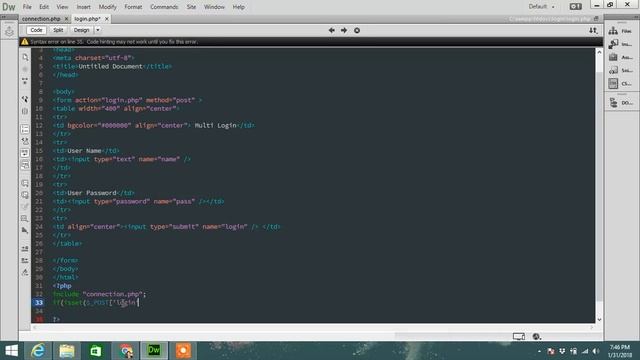Image resolution: width=640 pixels, height=360 pixels.
Task: Toggle Highlight Invalid Code
Action: tap(25, 141)
